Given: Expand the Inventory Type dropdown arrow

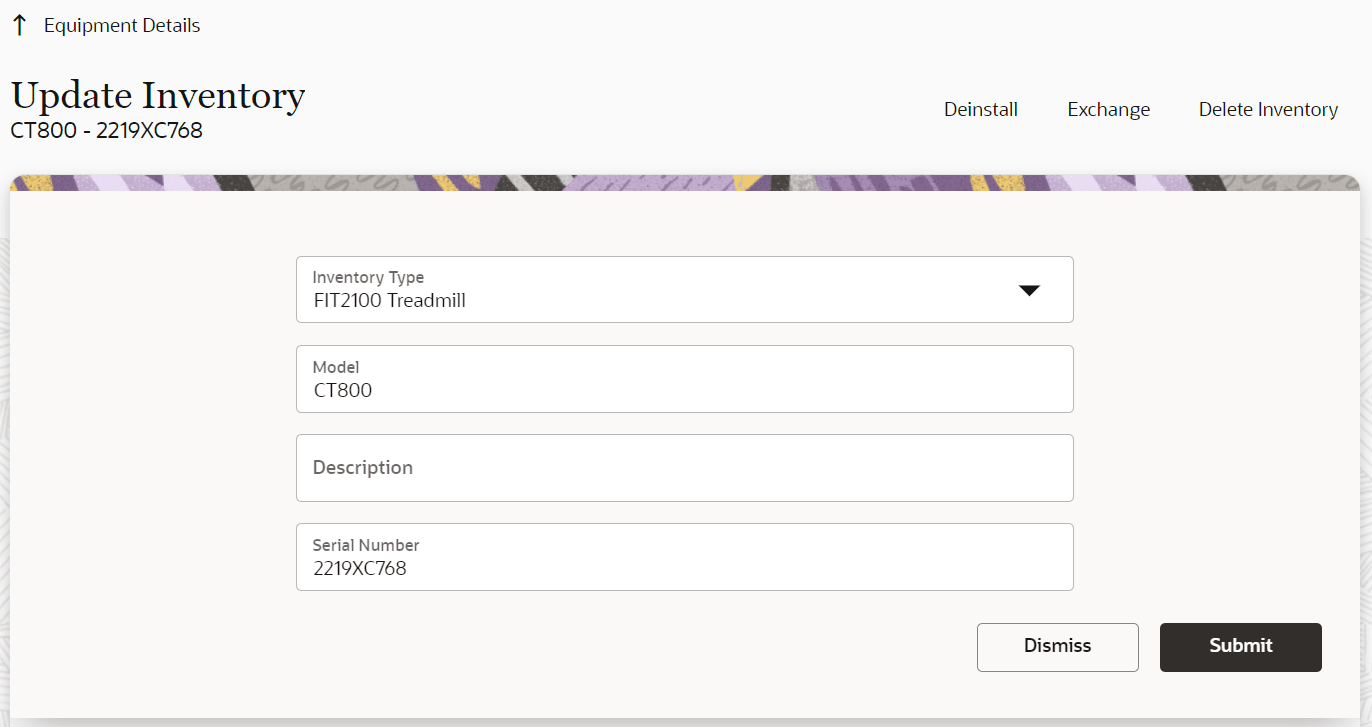Looking at the screenshot, I should 1029,290.
